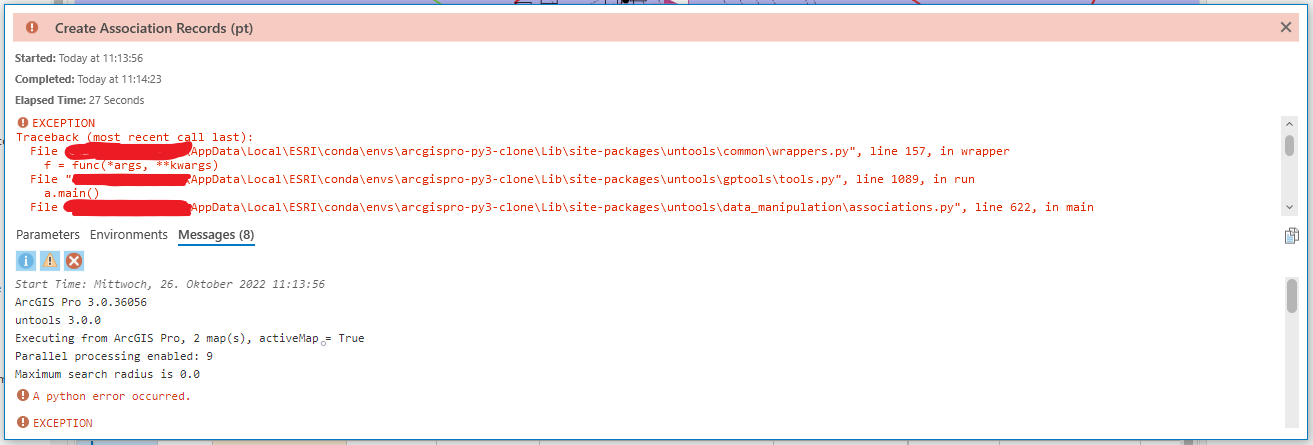Select the wrappers.py line 157 traceback entry

point(520,151)
